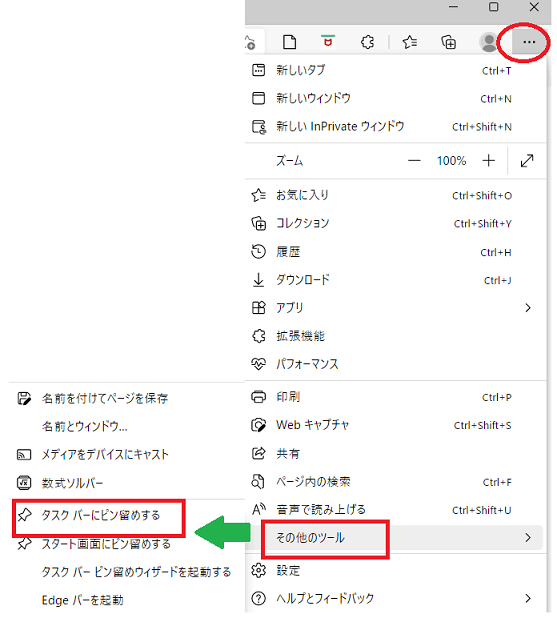Enter full screen via zoom expand icon
557x622 pixels.
(x=527, y=161)
